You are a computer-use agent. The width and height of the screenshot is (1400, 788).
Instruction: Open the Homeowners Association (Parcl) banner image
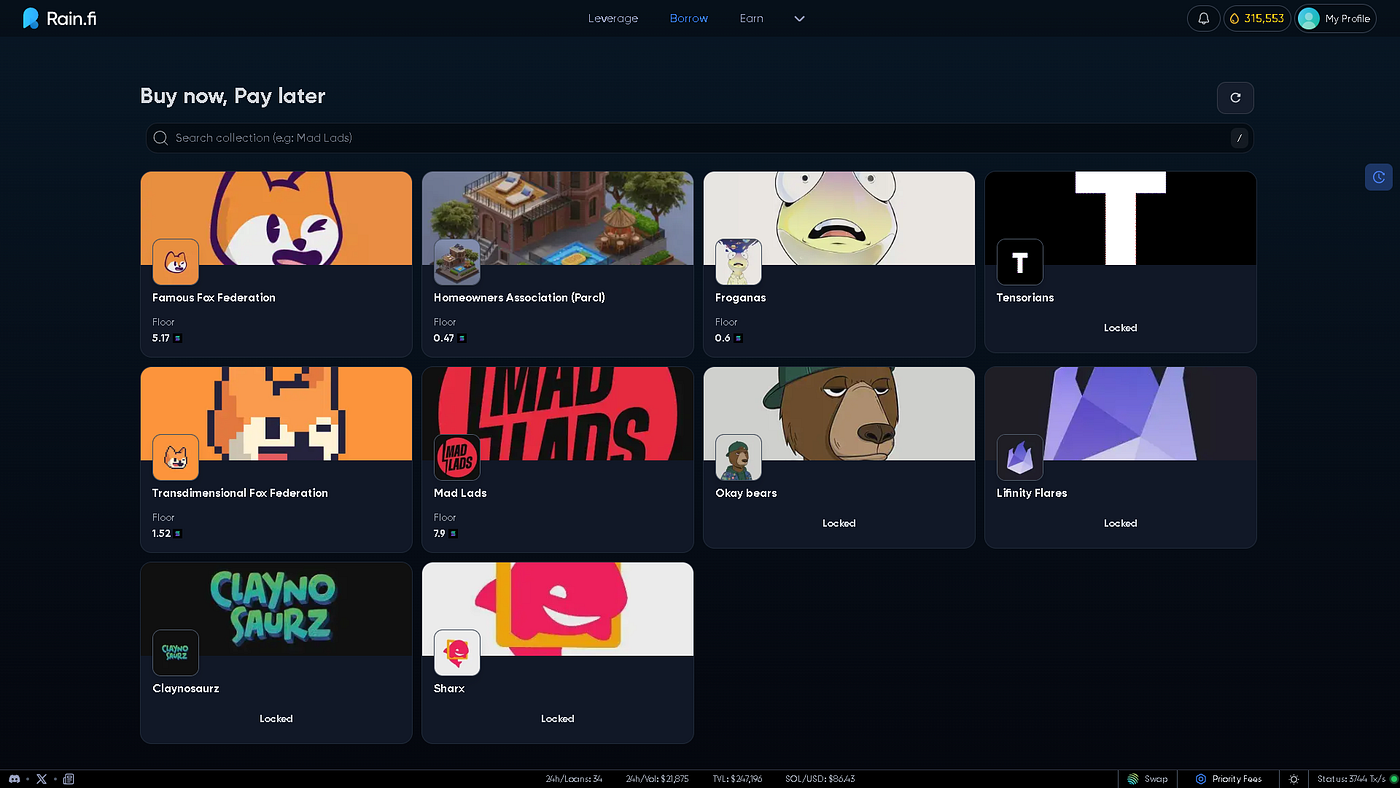pos(557,218)
